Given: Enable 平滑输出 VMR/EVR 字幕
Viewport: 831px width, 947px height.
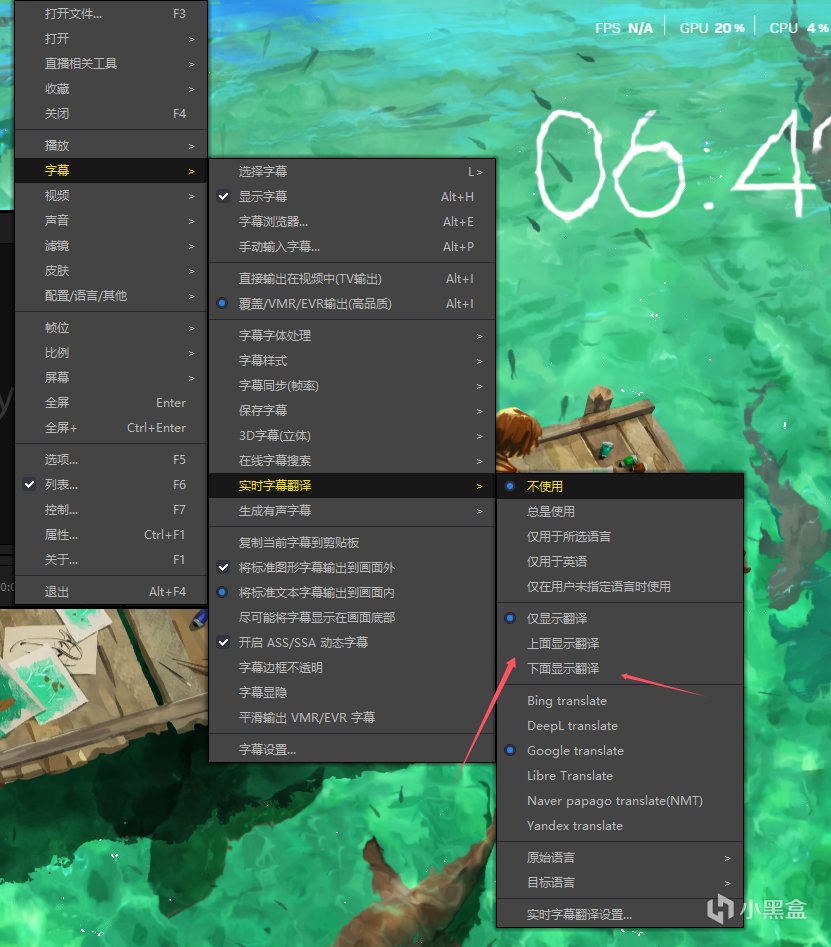Looking at the screenshot, I should [352, 717].
